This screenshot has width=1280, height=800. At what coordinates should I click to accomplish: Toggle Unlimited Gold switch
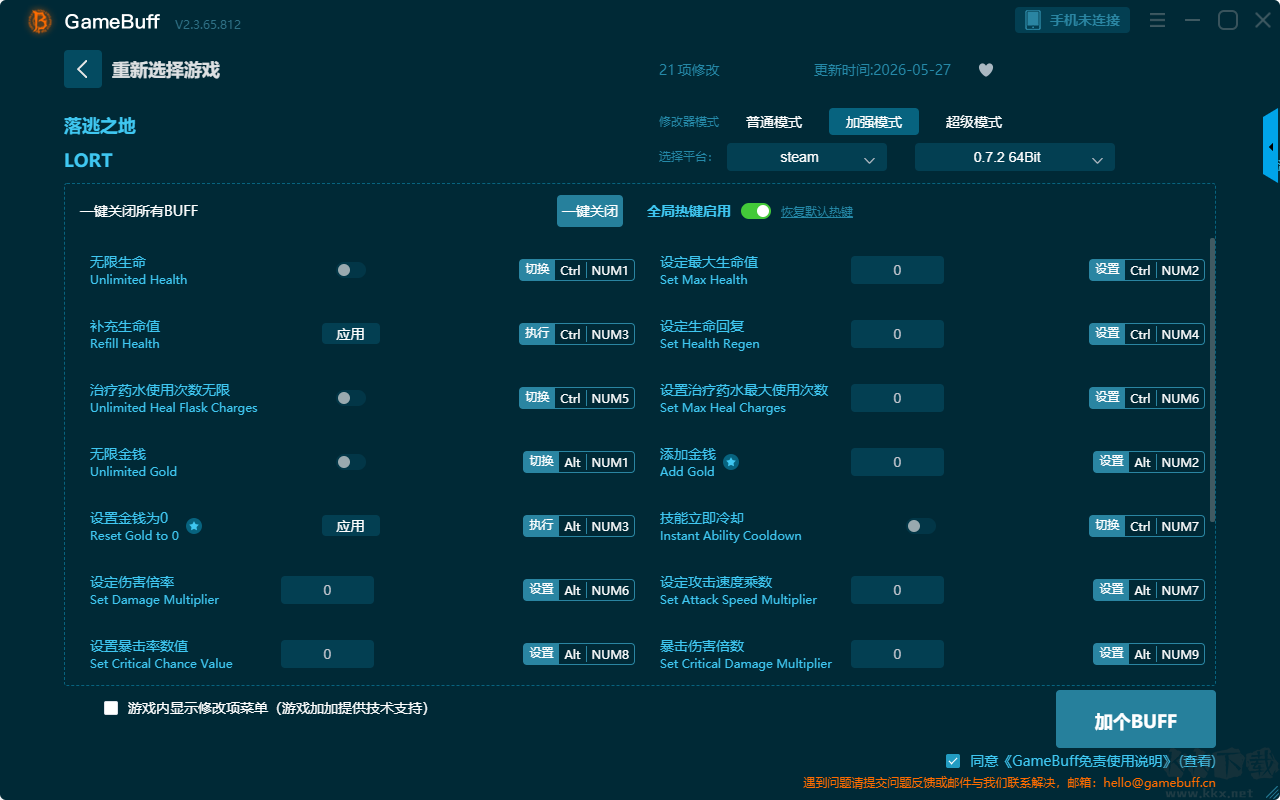[x=351, y=462]
